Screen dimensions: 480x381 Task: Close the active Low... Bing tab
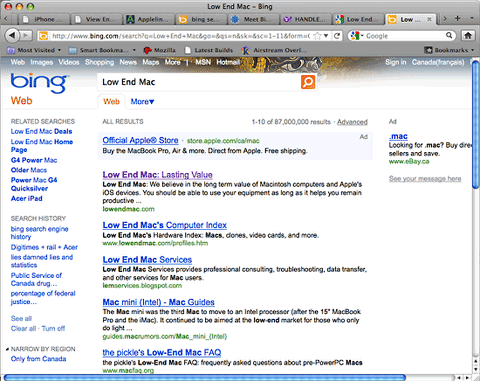(429, 19)
